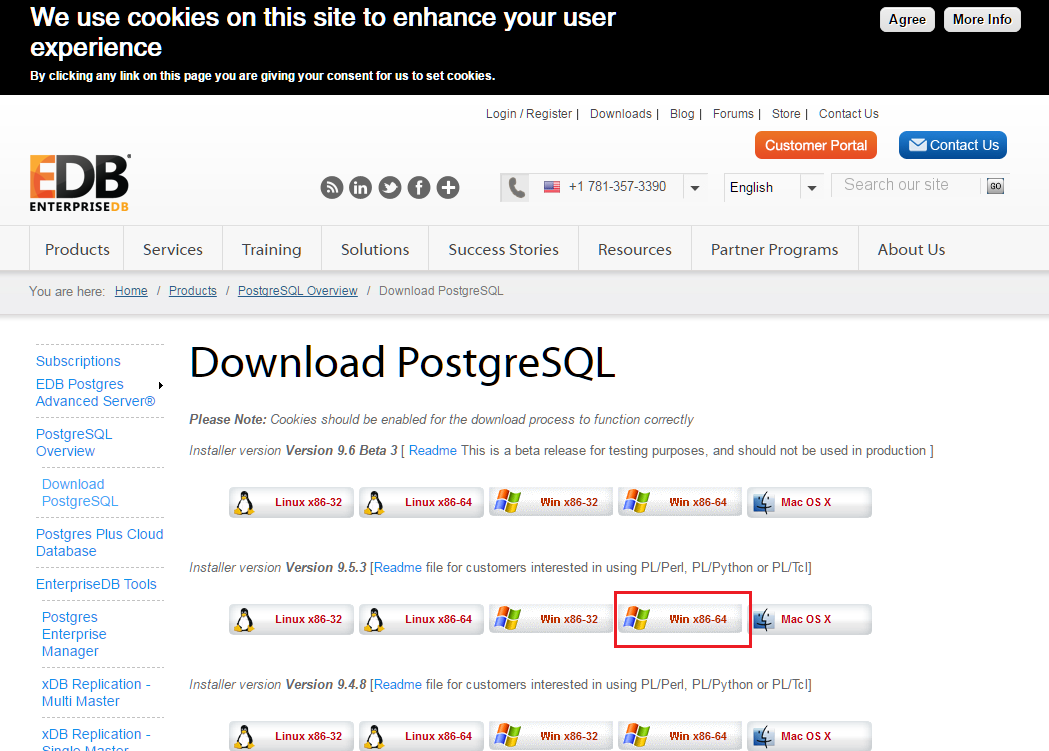The image size is (1049, 751).
Task: Download Linux x86-64 for Version 9.6 Beta 3
Action: click(x=421, y=502)
